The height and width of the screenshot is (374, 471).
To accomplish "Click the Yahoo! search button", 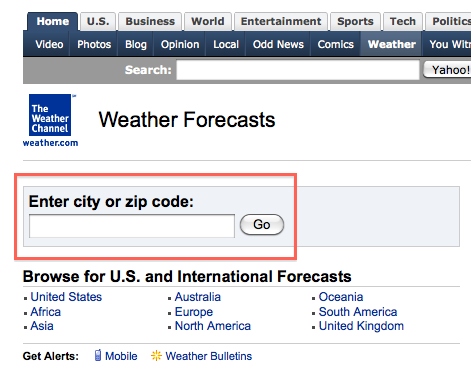I will pyautogui.click(x=447, y=70).
